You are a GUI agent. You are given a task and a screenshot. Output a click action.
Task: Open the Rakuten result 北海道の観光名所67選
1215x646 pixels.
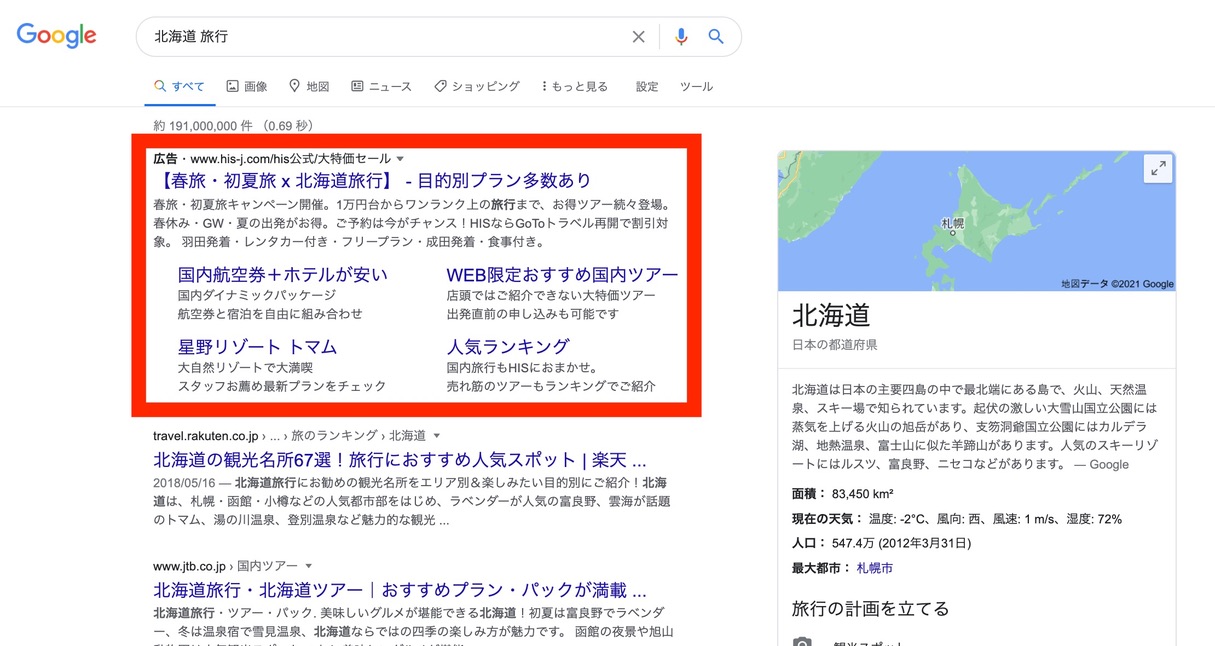400,461
